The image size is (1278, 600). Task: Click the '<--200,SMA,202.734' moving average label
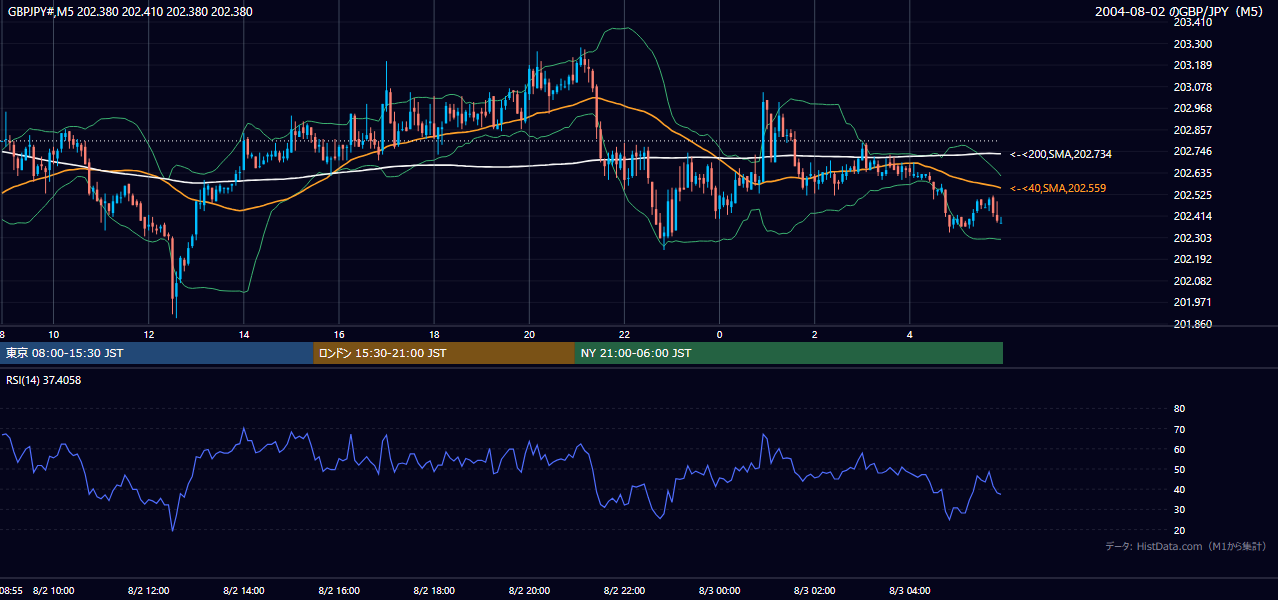[x=1060, y=154]
